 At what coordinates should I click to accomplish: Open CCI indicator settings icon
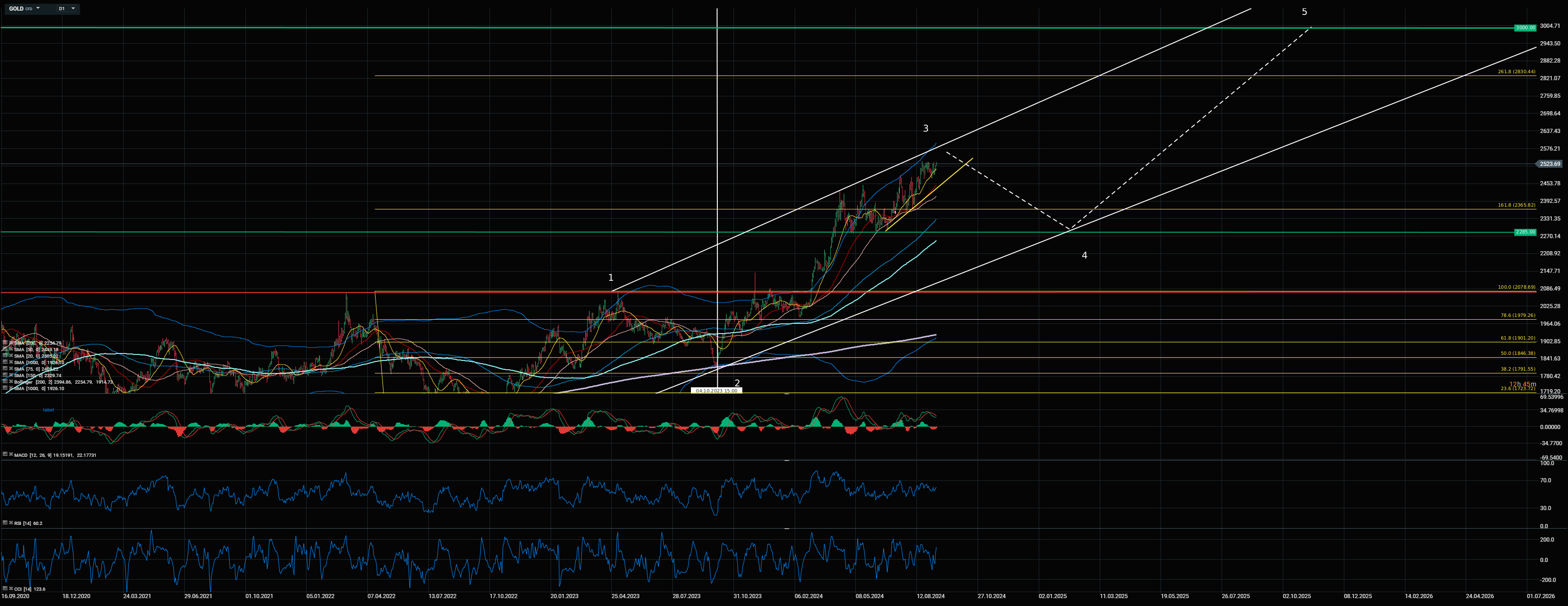click(5, 588)
